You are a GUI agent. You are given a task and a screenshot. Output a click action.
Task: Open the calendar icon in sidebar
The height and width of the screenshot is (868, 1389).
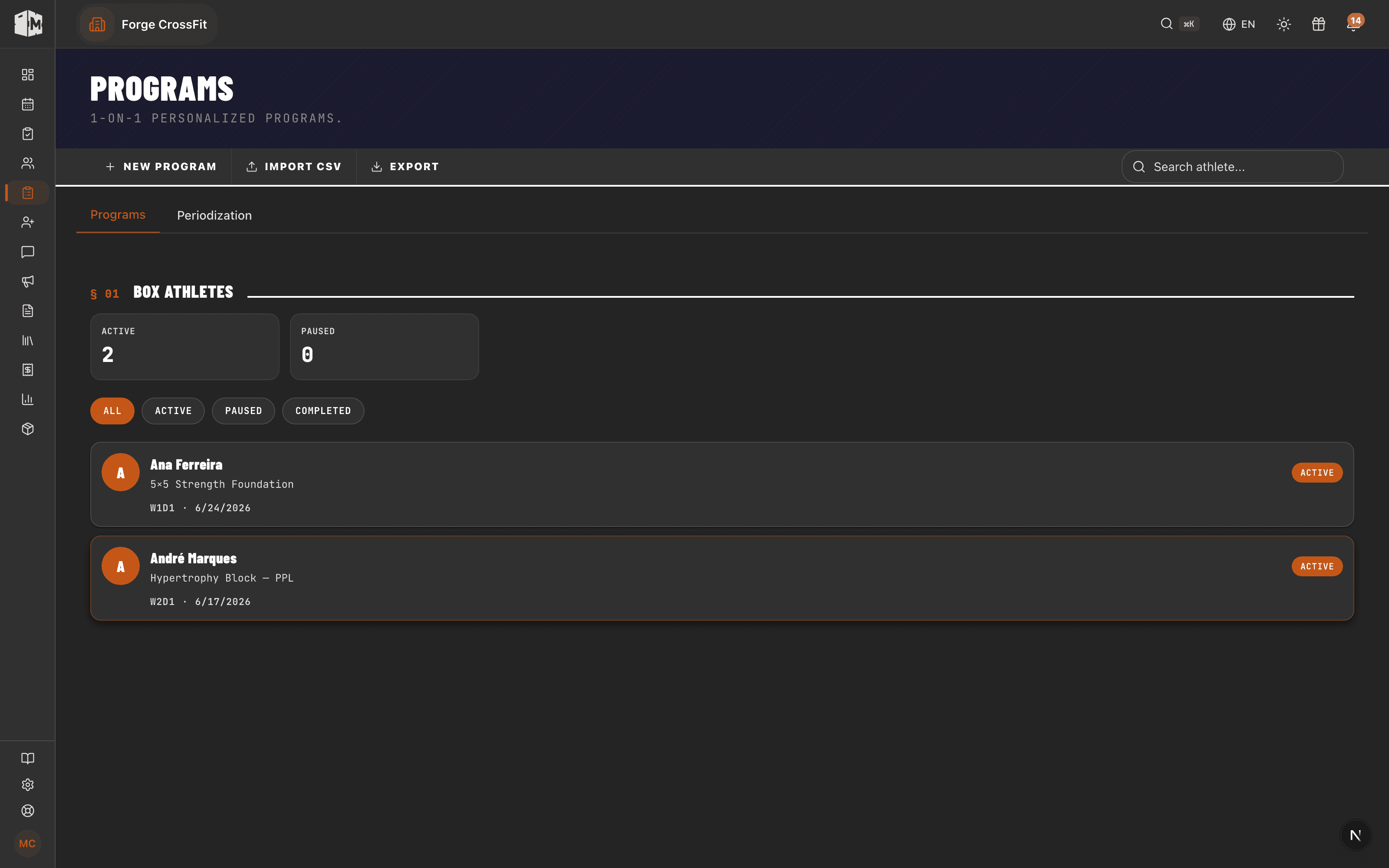pyautogui.click(x=27, y=105)
